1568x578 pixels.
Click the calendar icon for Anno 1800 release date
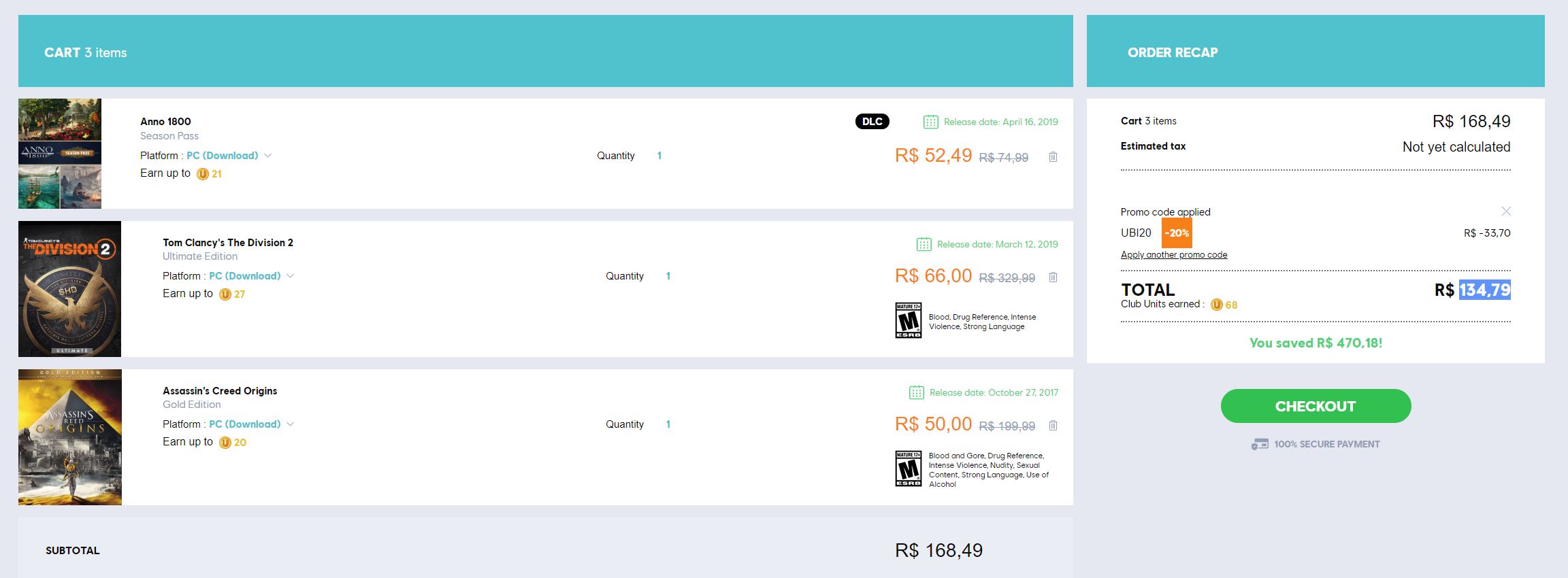point(930,122)
